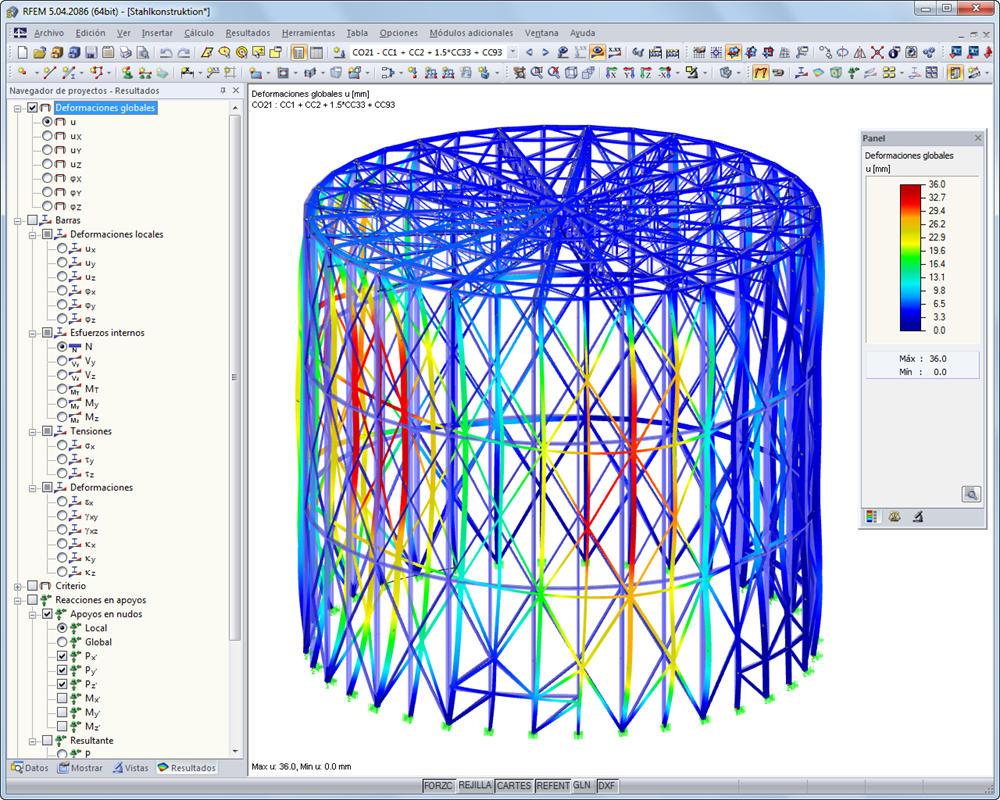1000x800 pixels.
Task: Disable the Px' reaction checkbox
Action: (61, 656)
